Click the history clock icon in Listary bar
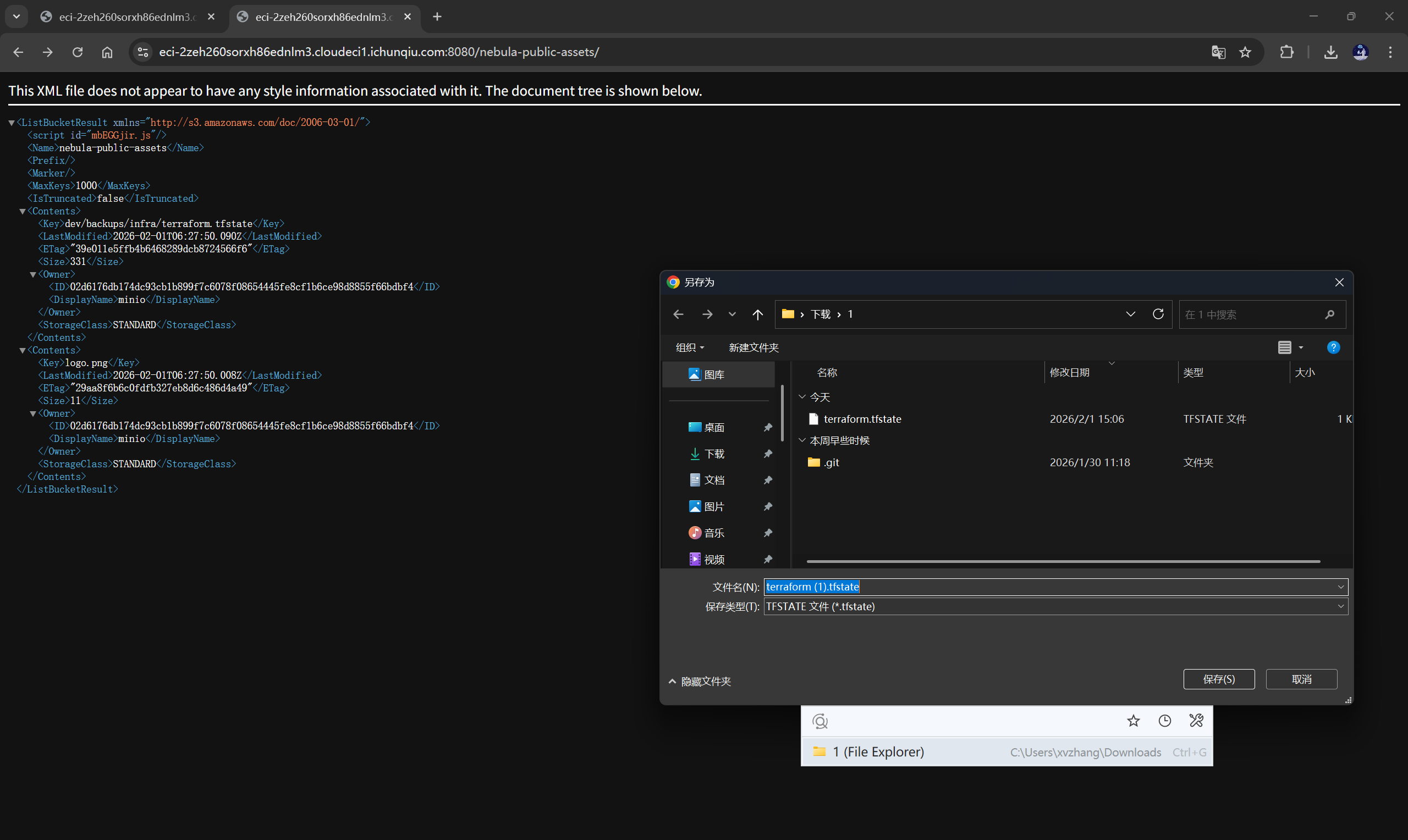 [1164, 721]
